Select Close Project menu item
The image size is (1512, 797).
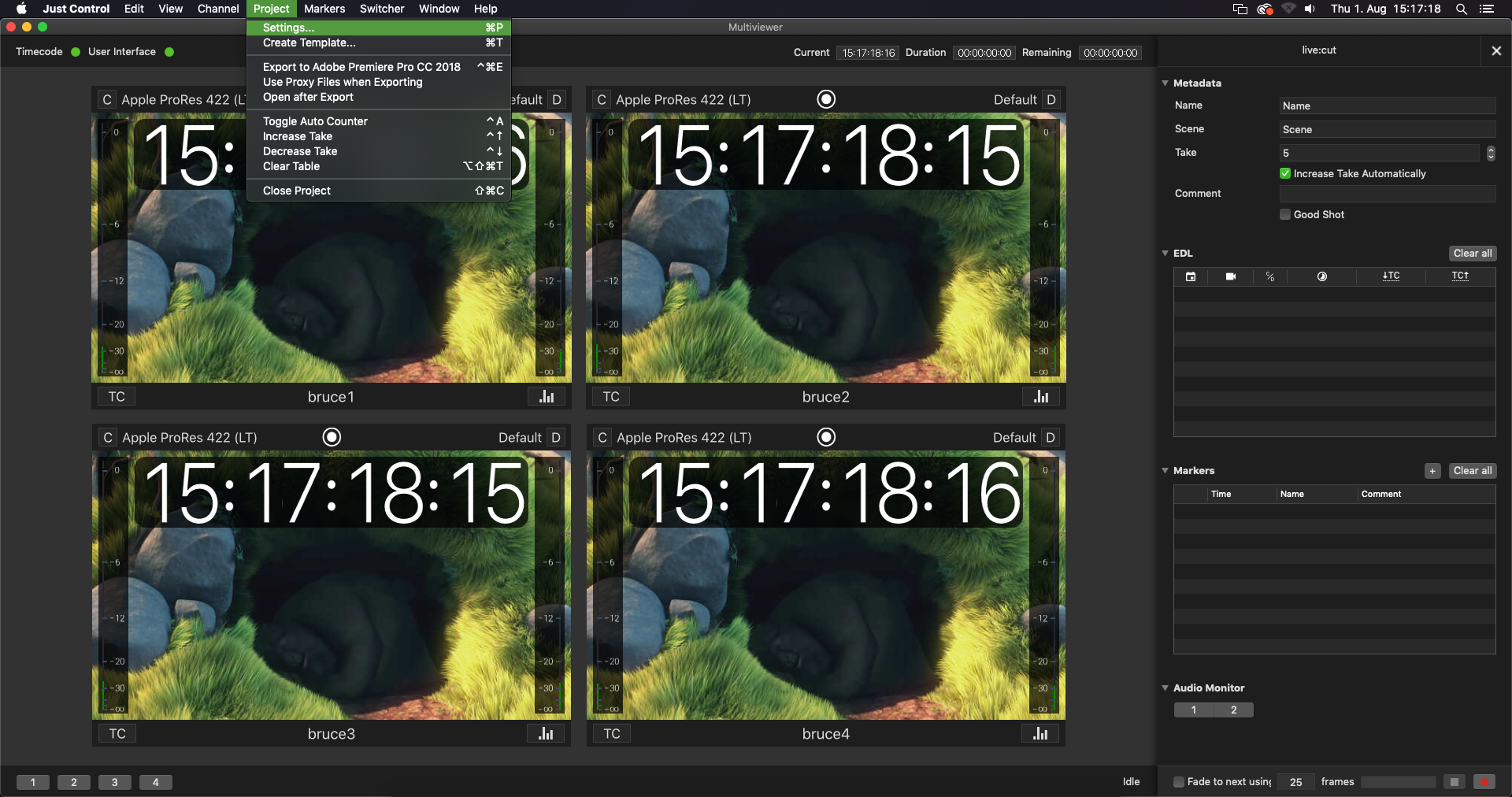379,191
